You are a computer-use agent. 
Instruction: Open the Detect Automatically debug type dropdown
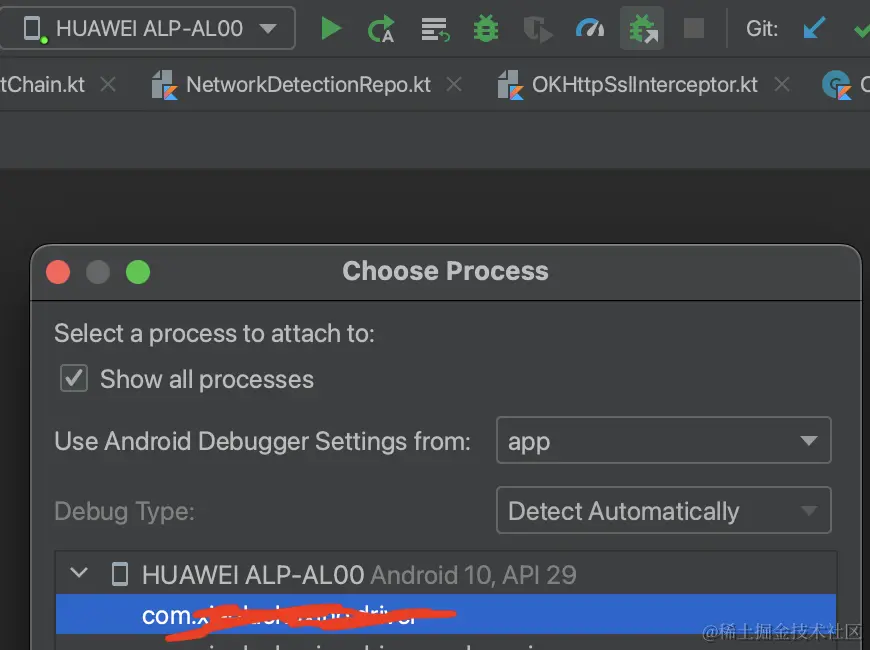pos(663,511)
